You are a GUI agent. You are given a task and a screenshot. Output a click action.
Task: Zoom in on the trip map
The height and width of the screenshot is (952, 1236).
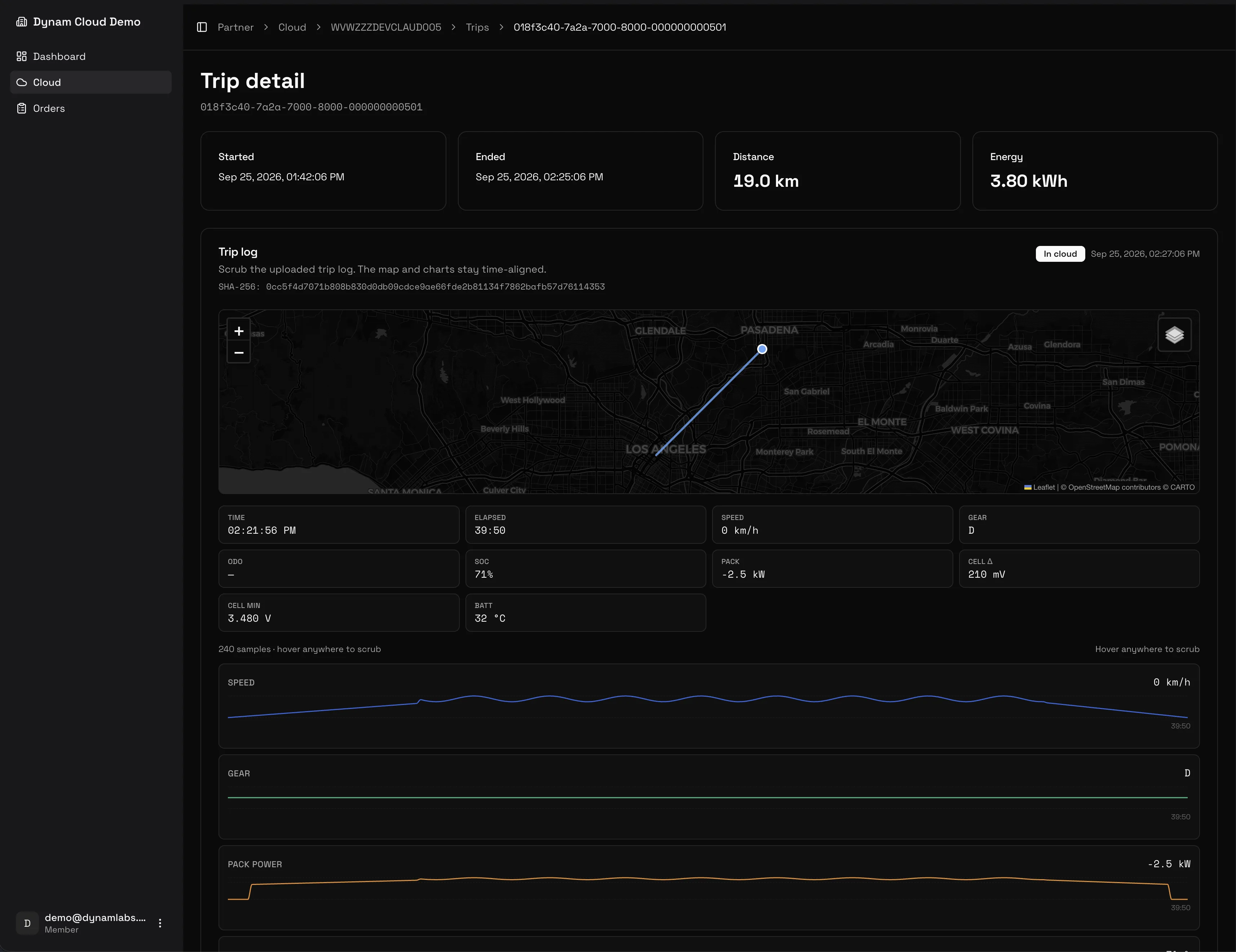(x=239, y=331)
